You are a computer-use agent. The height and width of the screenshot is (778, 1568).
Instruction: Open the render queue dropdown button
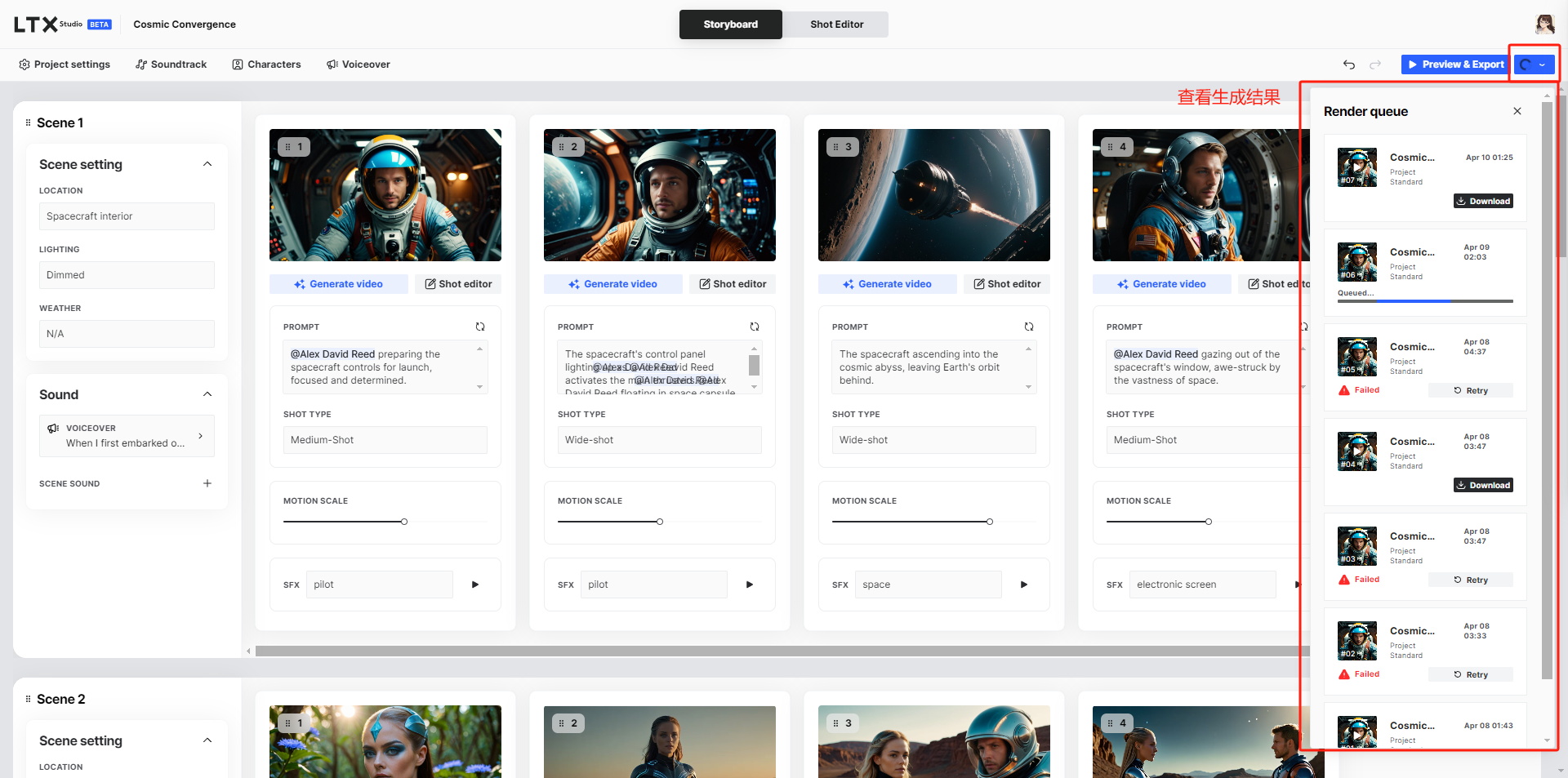(x=1534, y=64)
